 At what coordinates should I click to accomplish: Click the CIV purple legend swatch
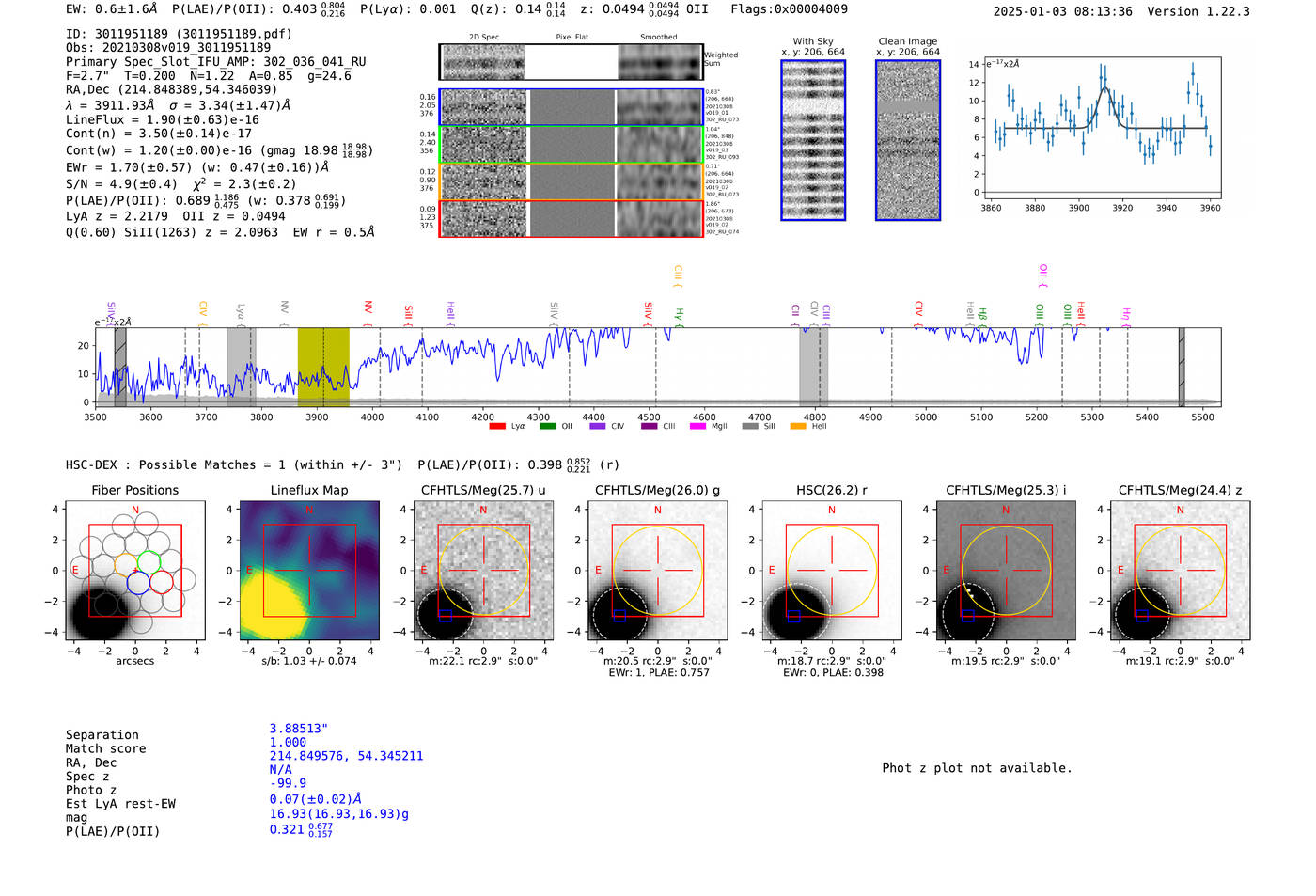[x=598, y=426]
